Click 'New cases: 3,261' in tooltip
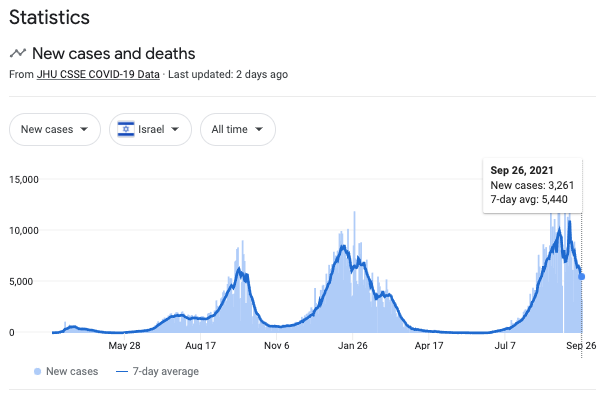This screenshot has width=610, height=398. 532,185
